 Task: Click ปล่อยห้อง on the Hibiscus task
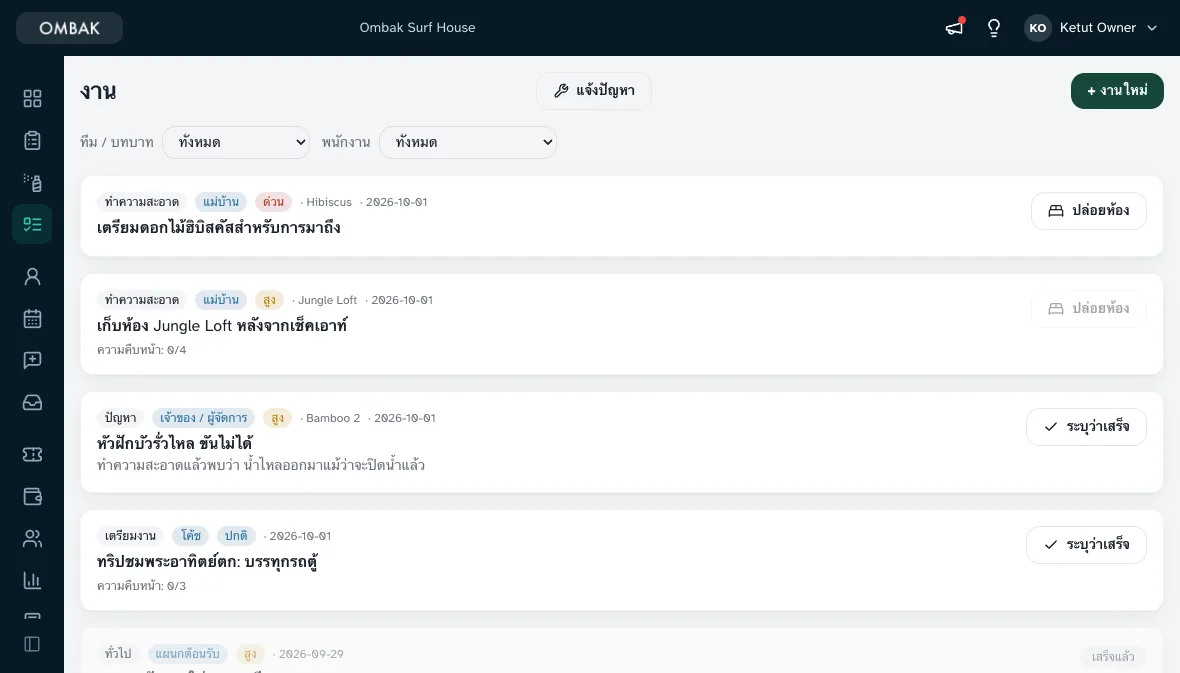(1089, 211)
